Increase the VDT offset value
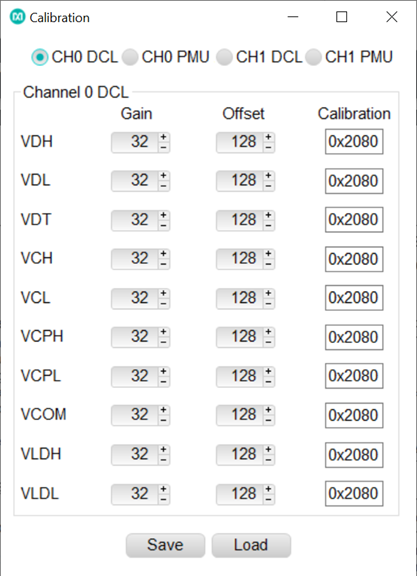The image size is (417, 576). 269,215
